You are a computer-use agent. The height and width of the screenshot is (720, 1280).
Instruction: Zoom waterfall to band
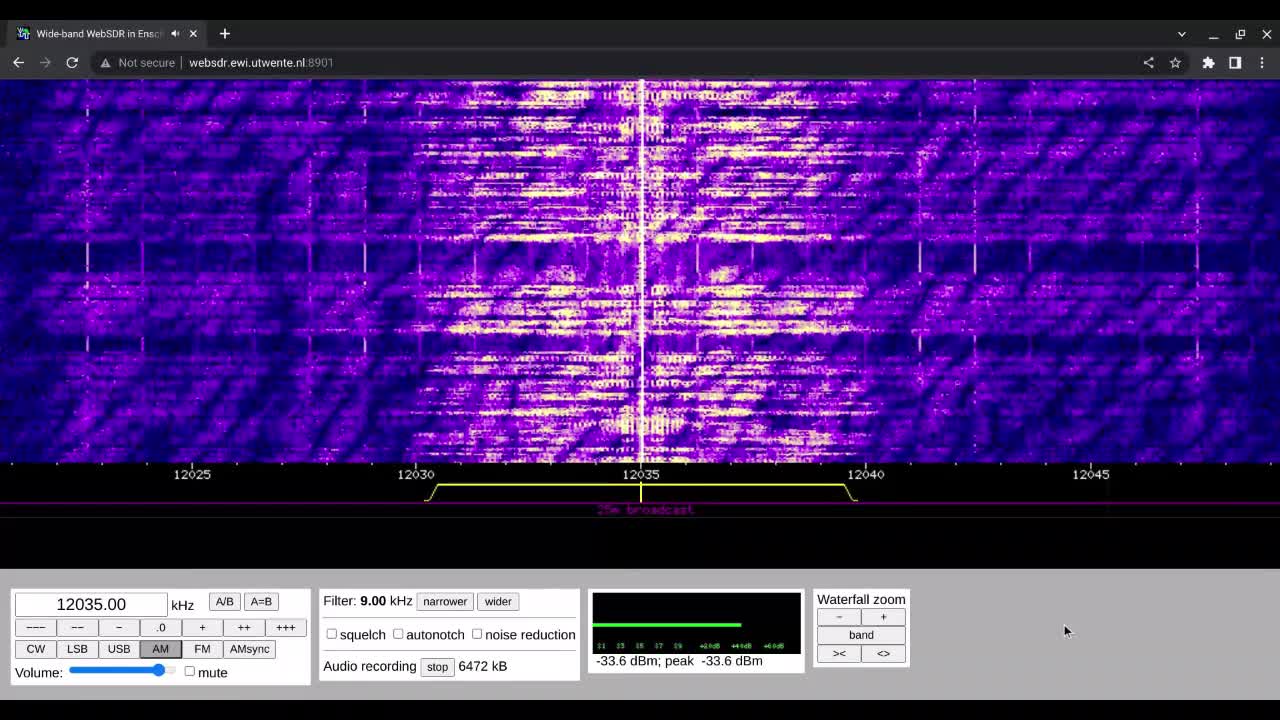click(x=861, y=635)
